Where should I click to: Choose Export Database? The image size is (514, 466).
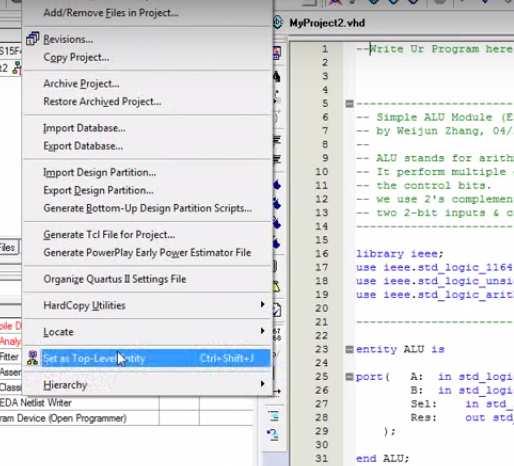point(83,146)
